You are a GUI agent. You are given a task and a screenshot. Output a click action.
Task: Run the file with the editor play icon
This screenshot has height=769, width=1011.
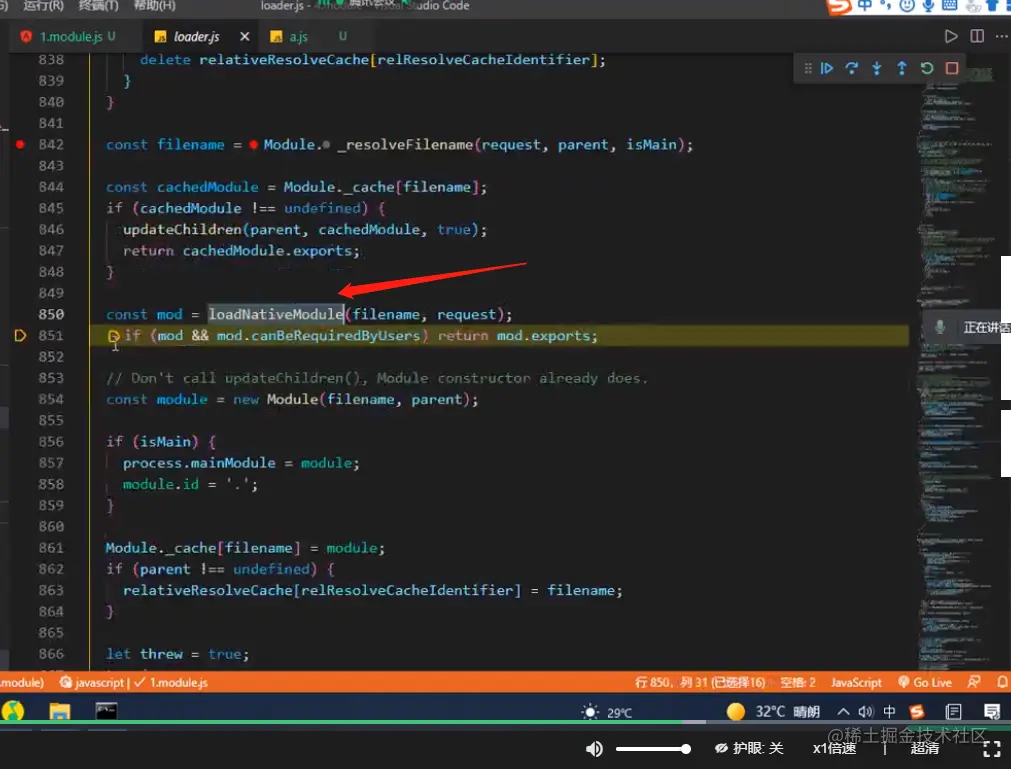coord(951,36)
